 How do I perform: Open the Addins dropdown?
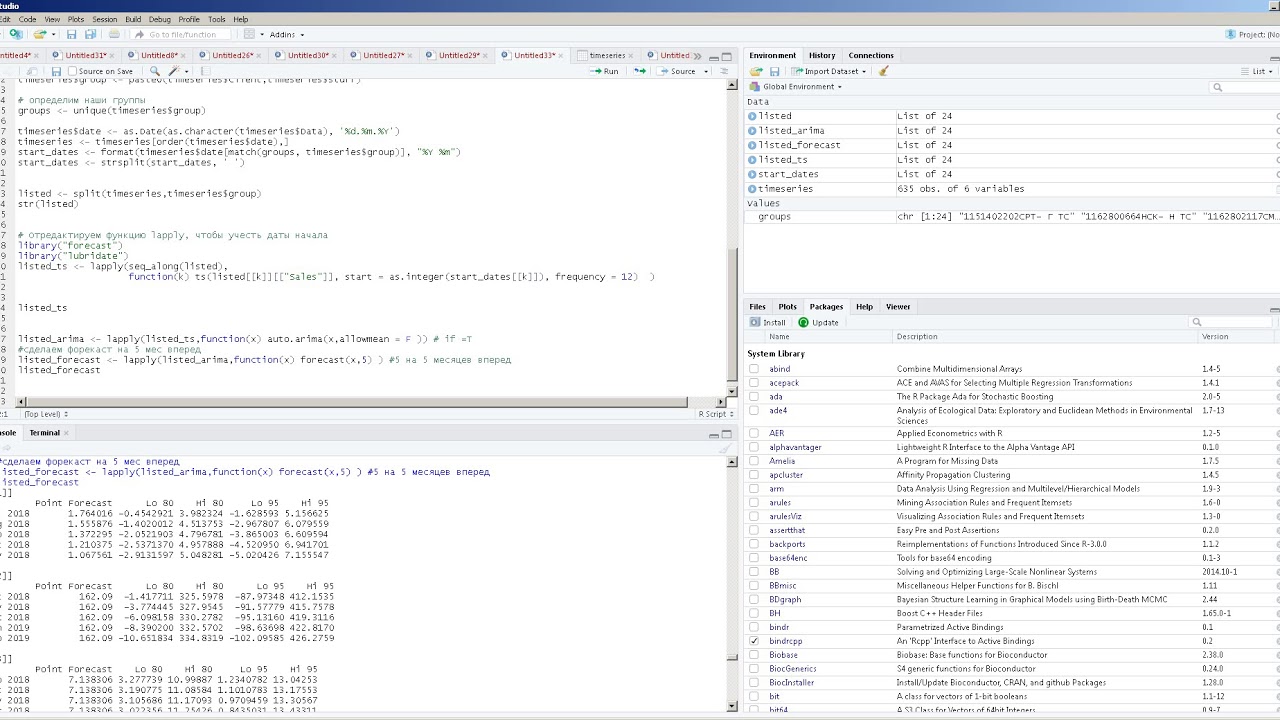(286, 34)
